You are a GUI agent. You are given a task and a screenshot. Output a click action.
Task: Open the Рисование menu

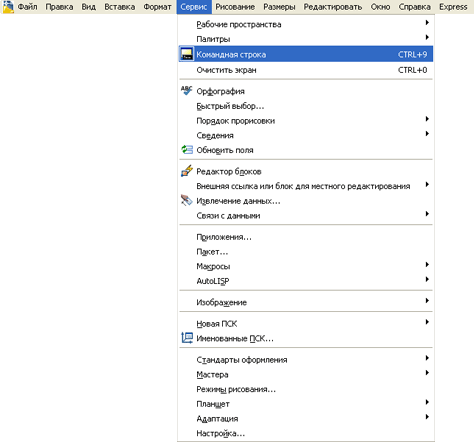pos(235,7)
